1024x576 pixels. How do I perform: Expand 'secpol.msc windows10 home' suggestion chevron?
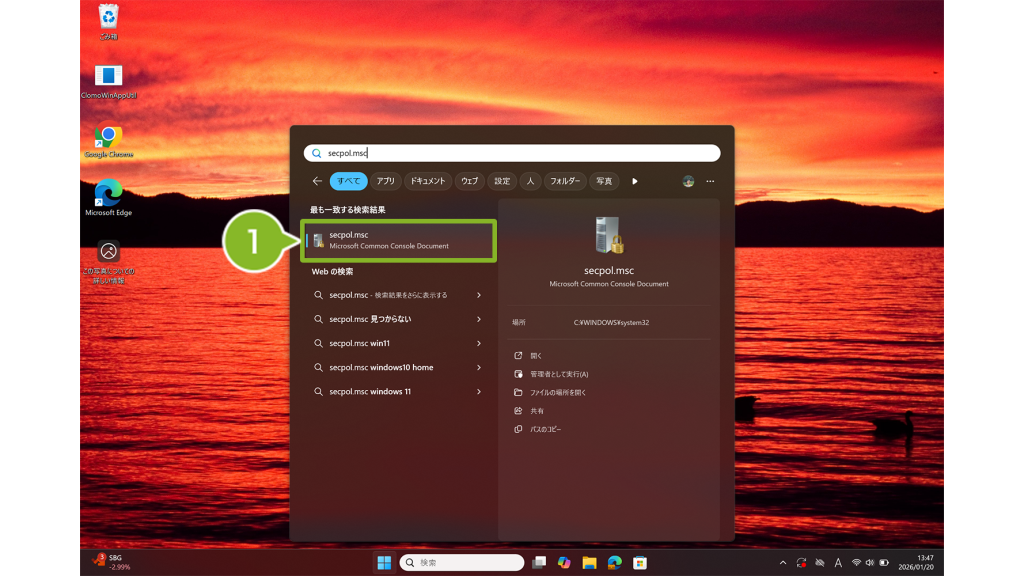tap(479, 367)
